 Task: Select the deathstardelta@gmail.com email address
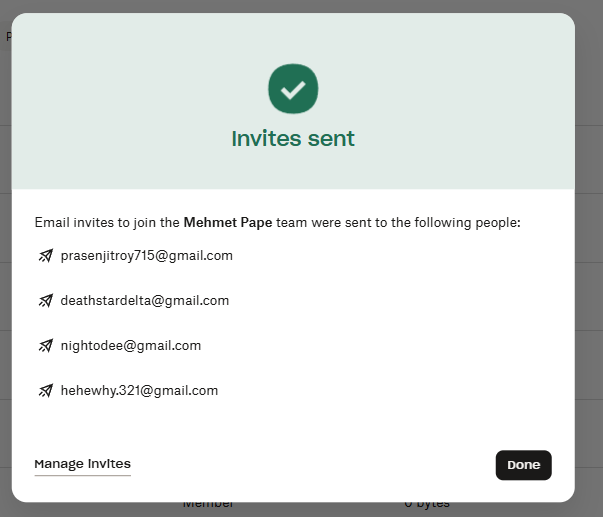click(144, 301)
